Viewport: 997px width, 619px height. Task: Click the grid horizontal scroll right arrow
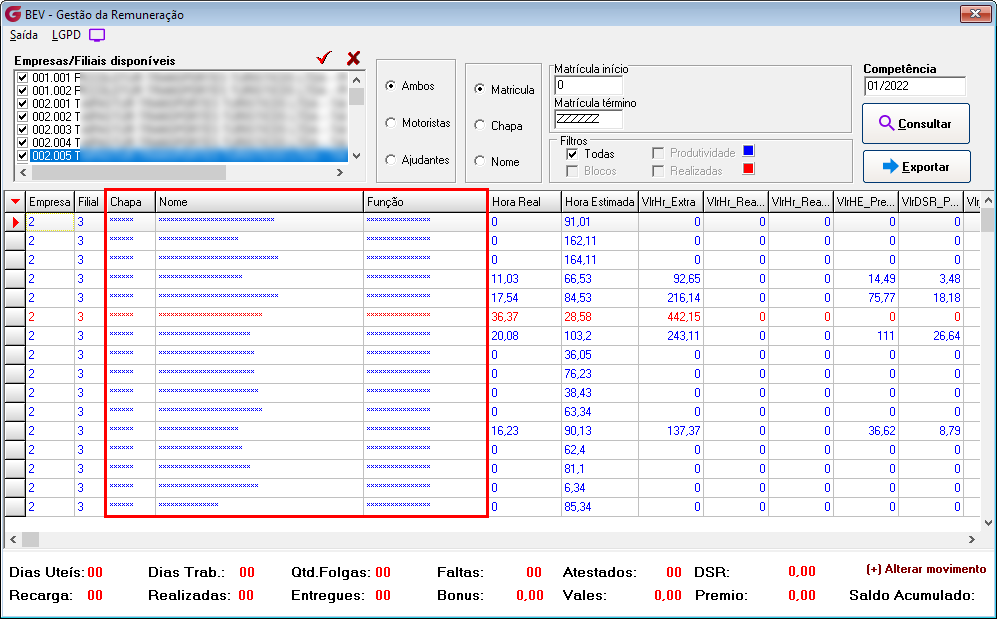[x=972, y=540]
